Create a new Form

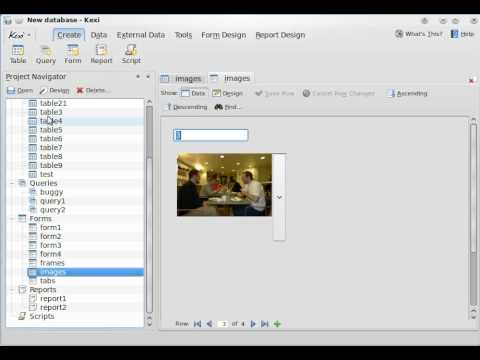point(73,54)
